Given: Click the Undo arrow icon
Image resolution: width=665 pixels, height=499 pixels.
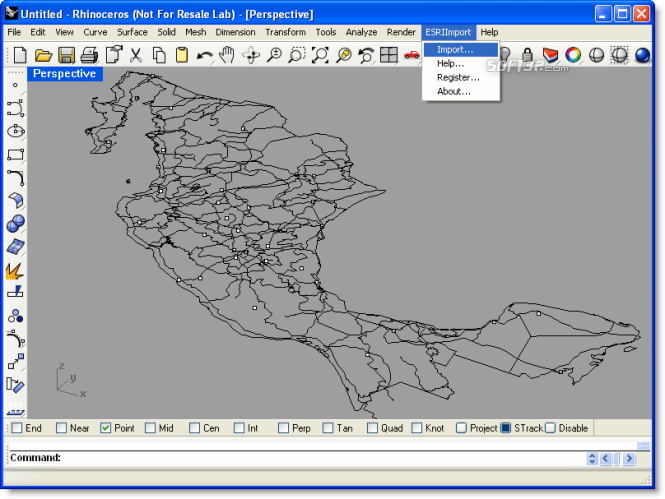Looking at the screenshot, I should click(205, 56).
